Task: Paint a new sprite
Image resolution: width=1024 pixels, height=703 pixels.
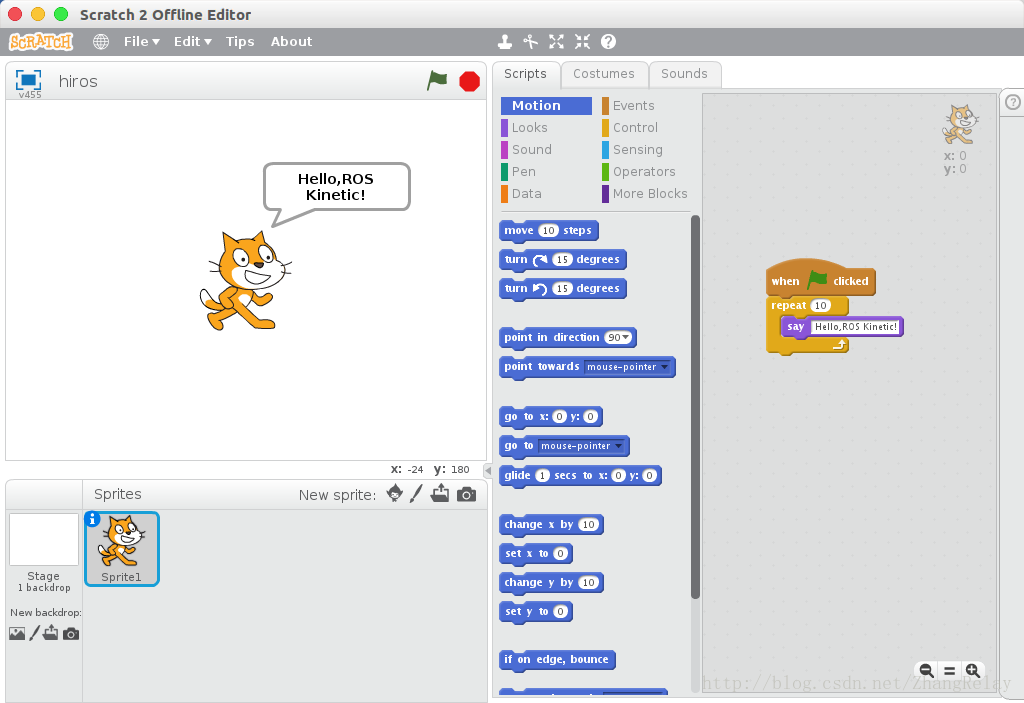Action: (x=416, y=493)
